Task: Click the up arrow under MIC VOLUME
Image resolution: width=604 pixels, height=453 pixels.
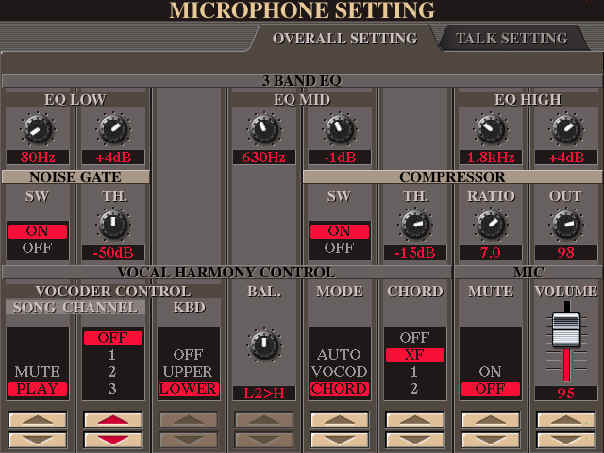Action: (x=566, y=420)
